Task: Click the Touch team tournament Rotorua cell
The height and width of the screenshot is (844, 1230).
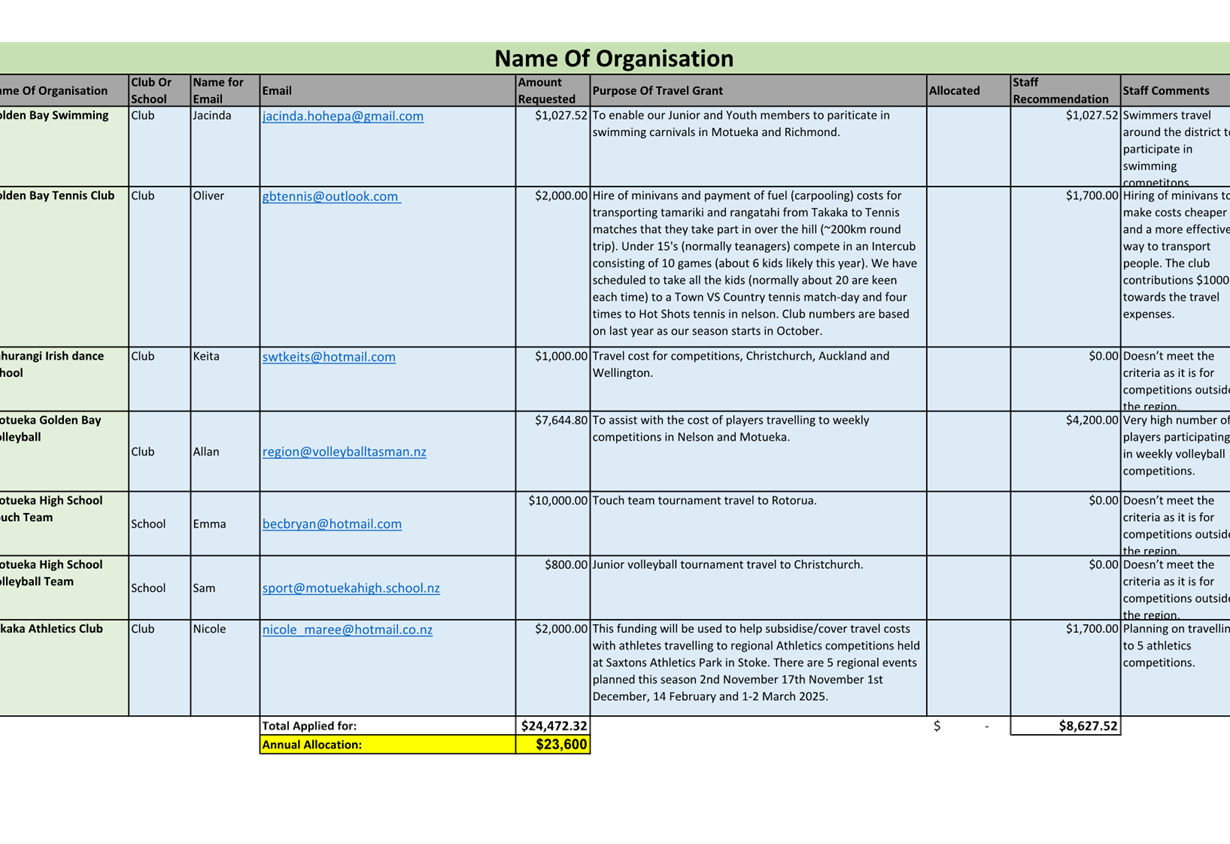Action: tap(758, 523)
